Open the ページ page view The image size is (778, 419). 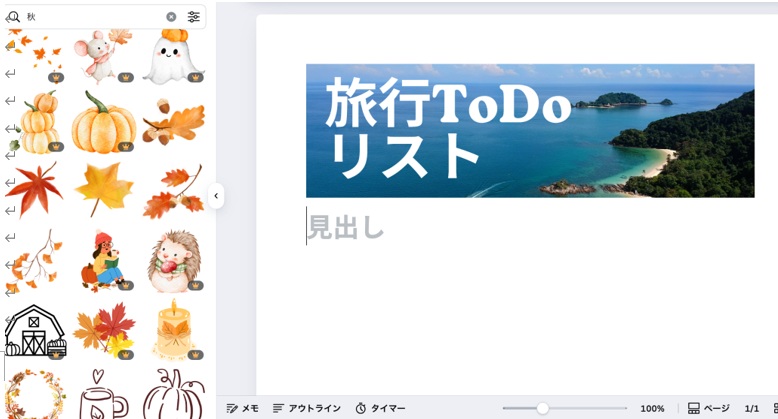[709, 408]
